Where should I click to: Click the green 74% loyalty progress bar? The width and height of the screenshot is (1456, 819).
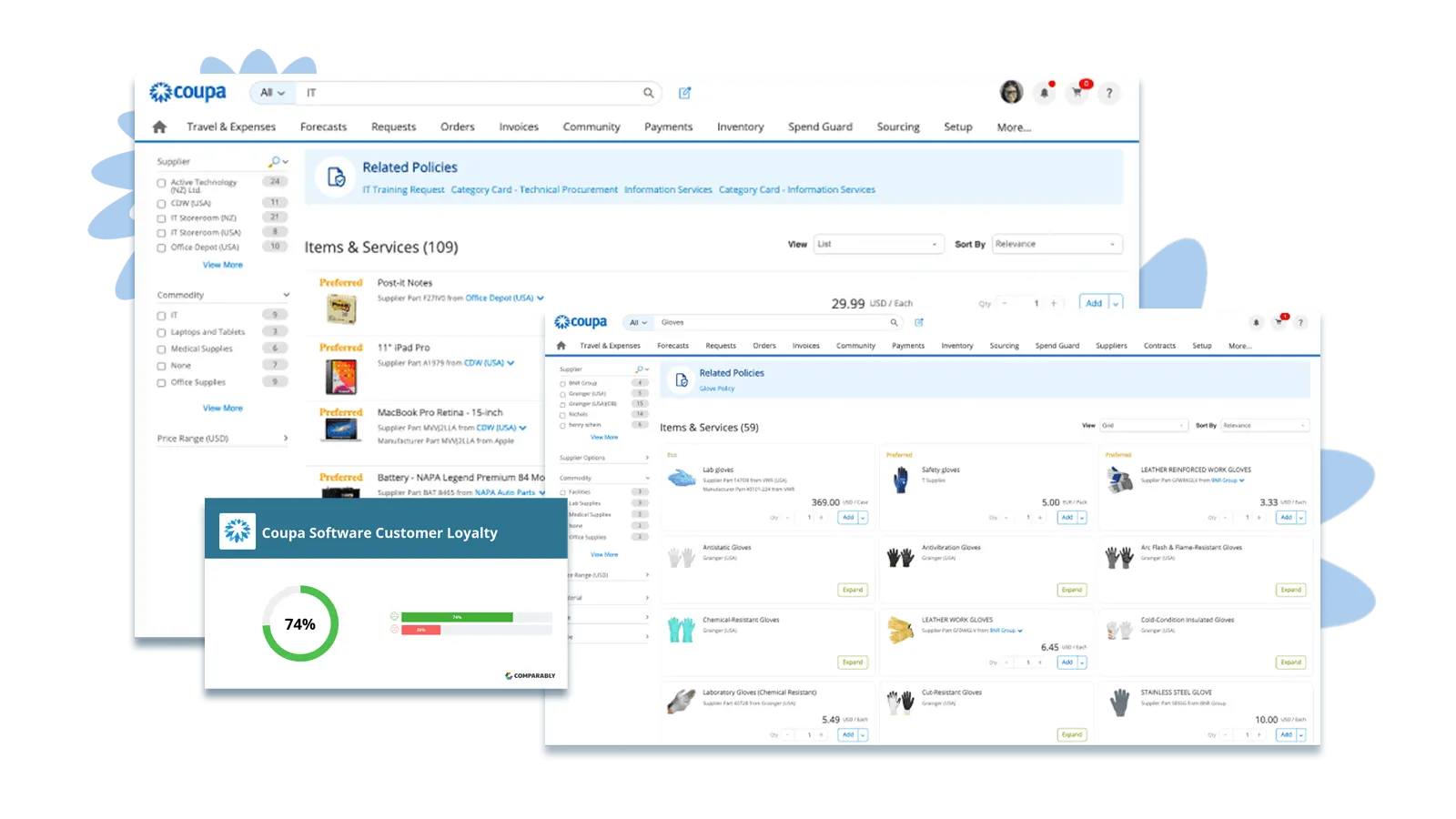457,617
